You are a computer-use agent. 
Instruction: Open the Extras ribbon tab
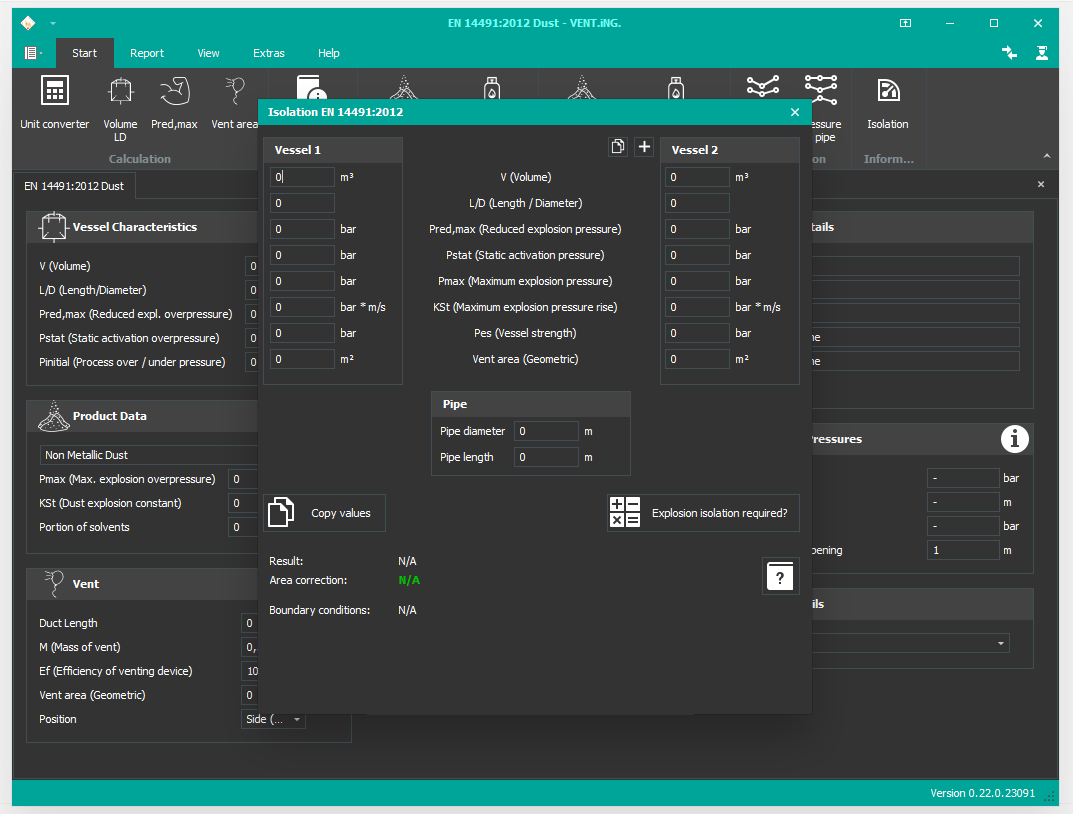click(269, 53)
